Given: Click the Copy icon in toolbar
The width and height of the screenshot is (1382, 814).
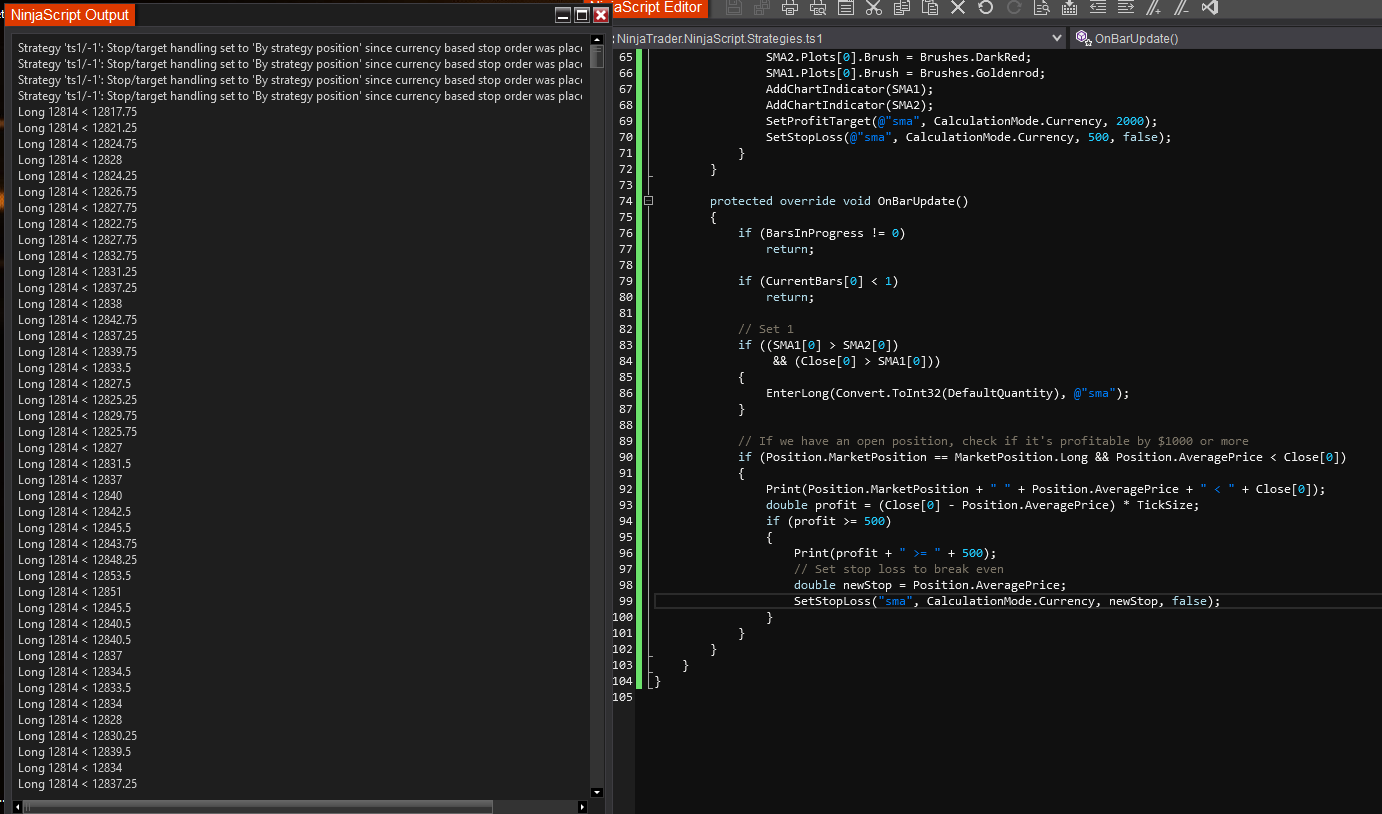Looking at the screenshot, I should 902,8.
